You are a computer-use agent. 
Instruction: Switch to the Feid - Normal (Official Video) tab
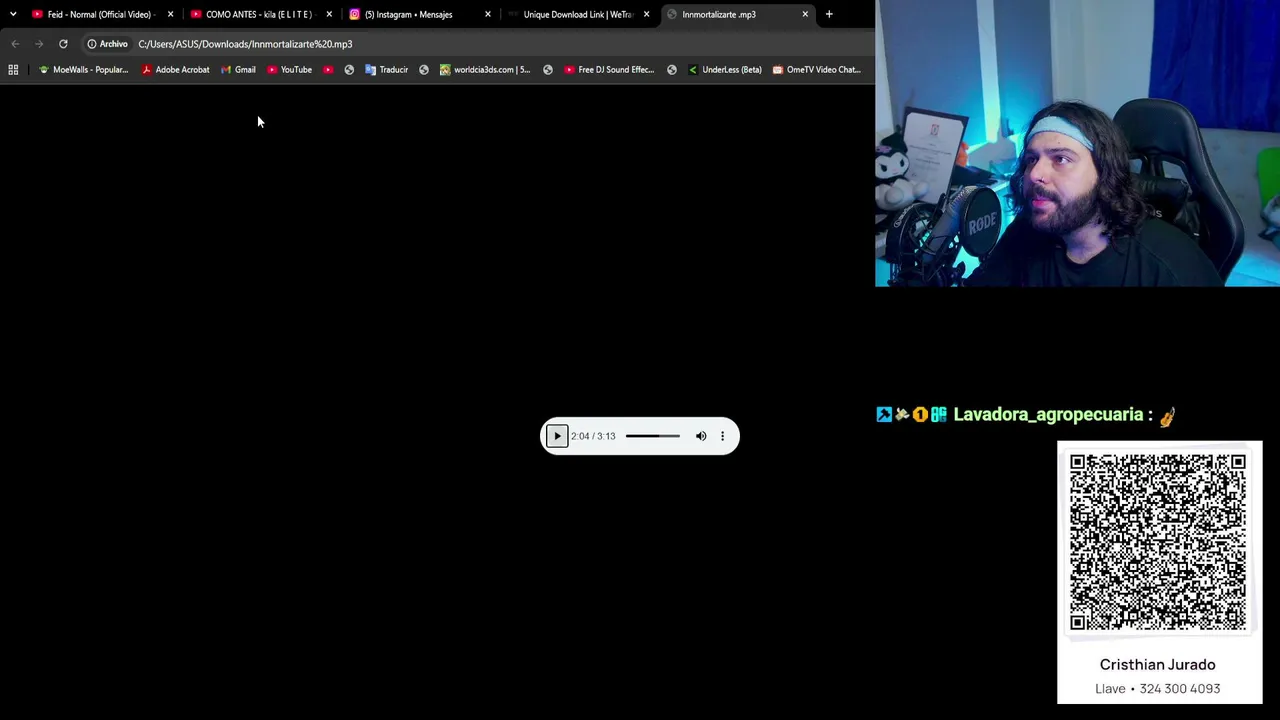pos(99,14)
